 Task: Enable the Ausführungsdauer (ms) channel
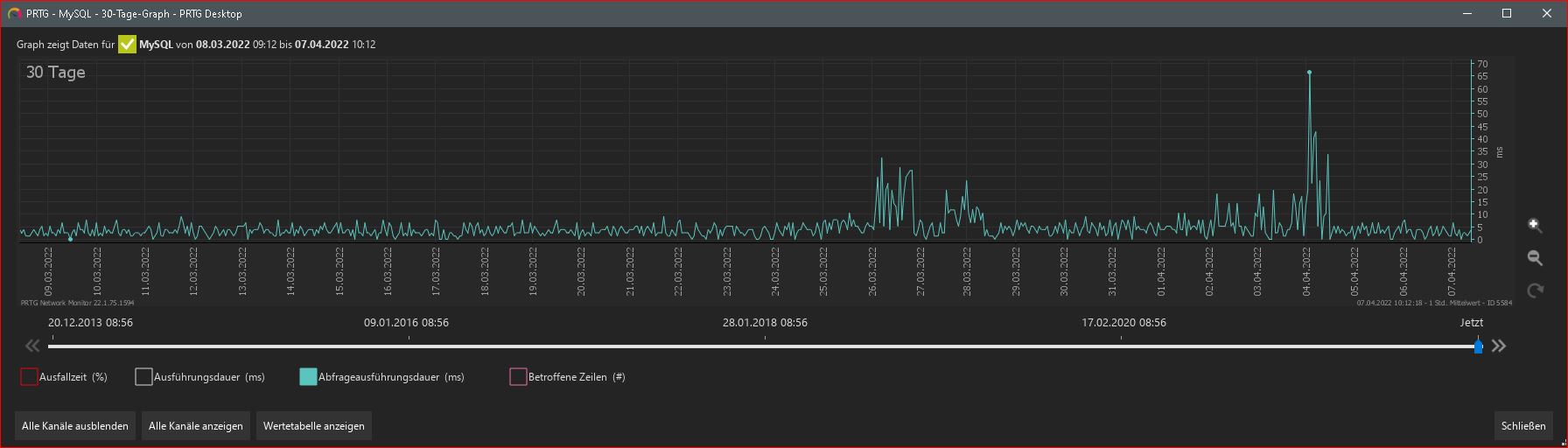click(x=143, y=377)
